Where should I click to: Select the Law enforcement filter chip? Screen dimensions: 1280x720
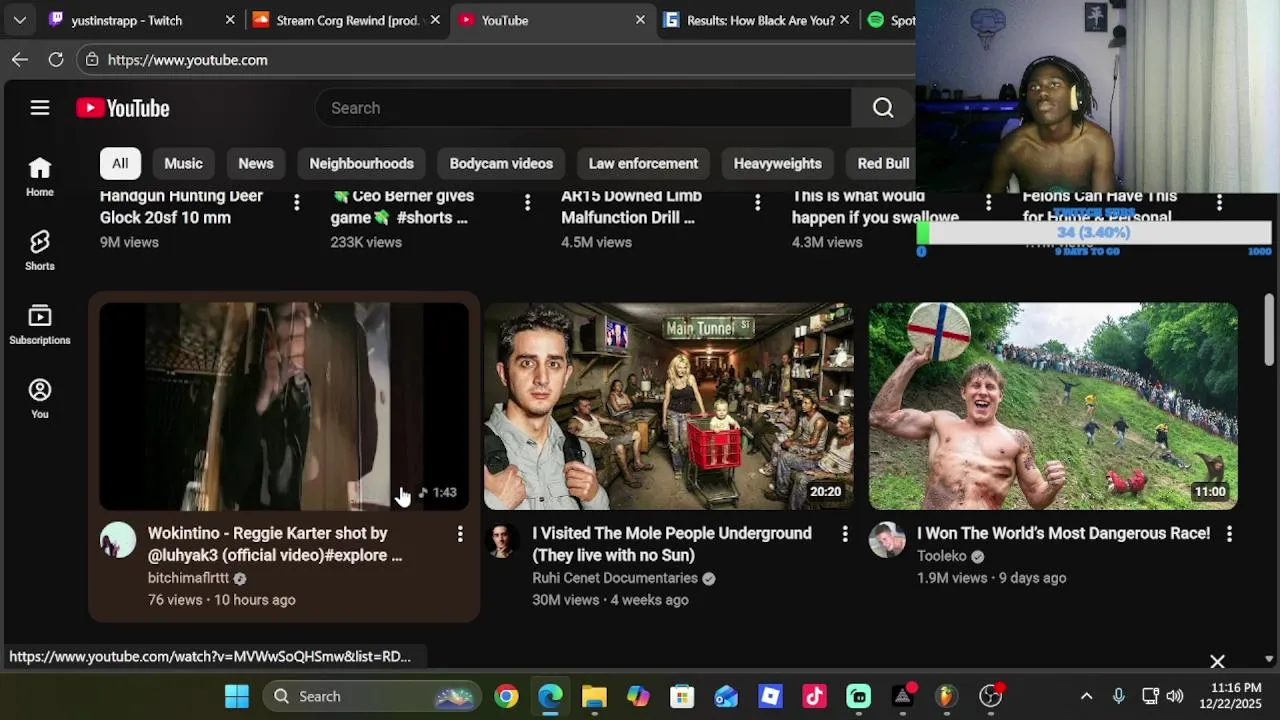point(643,163)
